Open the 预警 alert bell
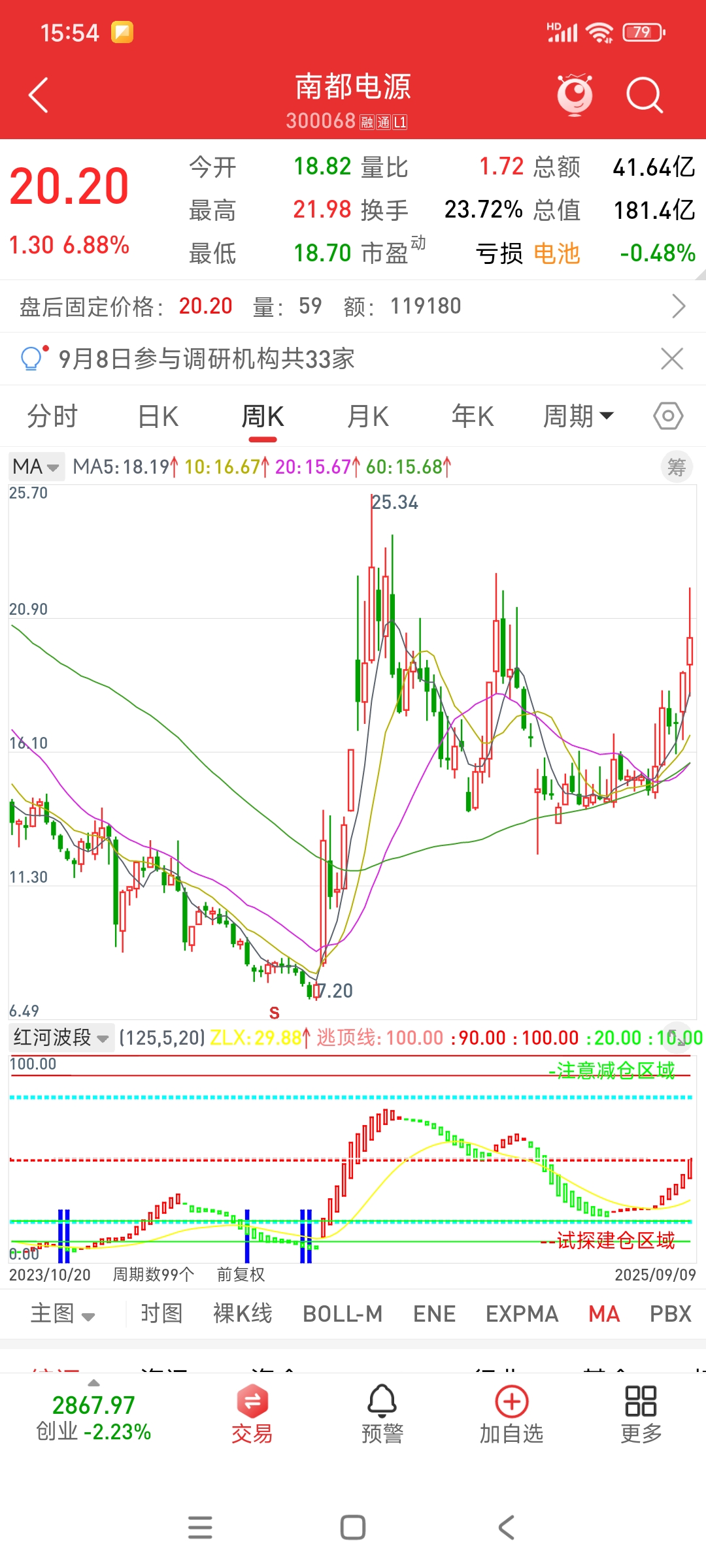Image resolution: width=706 pixels, height=1568 pixels. coord(382,1414)
